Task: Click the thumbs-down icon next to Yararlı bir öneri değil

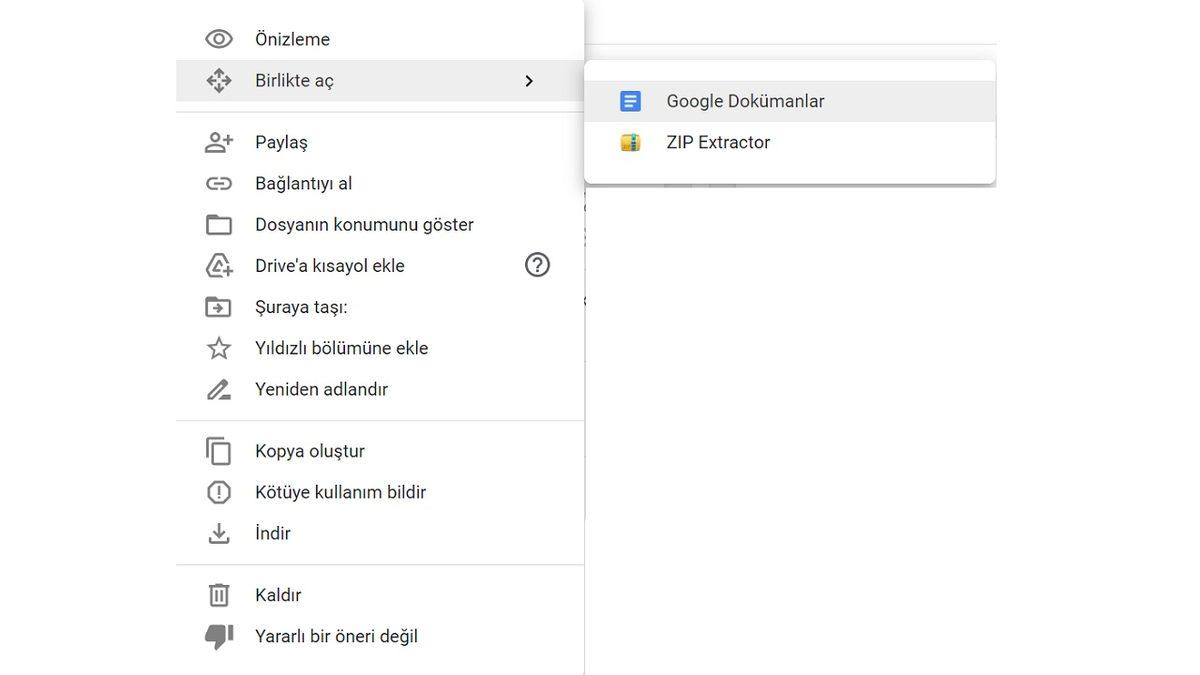Action: pos(218,635)
